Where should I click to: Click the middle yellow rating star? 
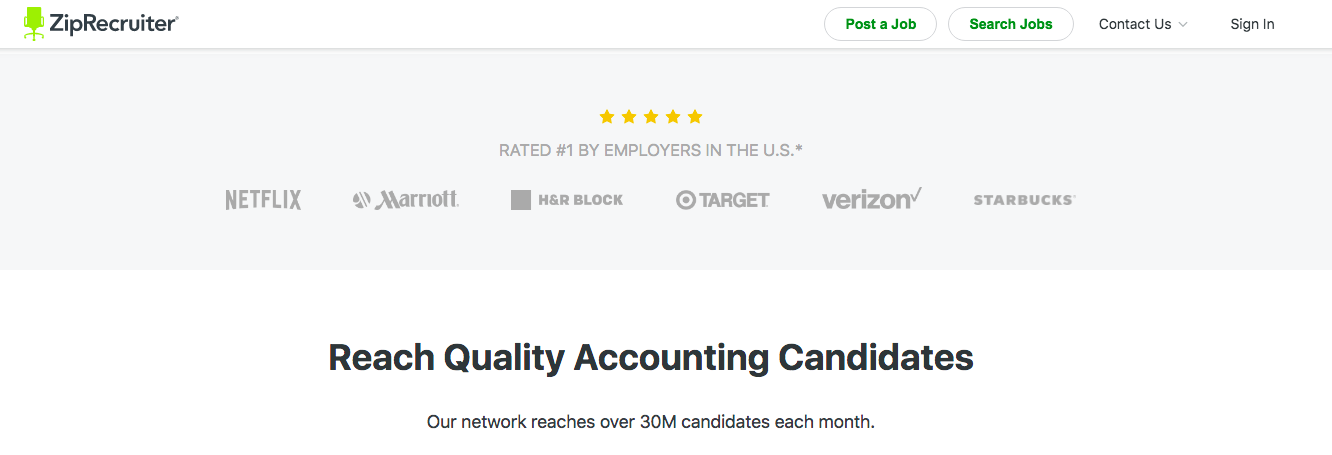point(651,117)
